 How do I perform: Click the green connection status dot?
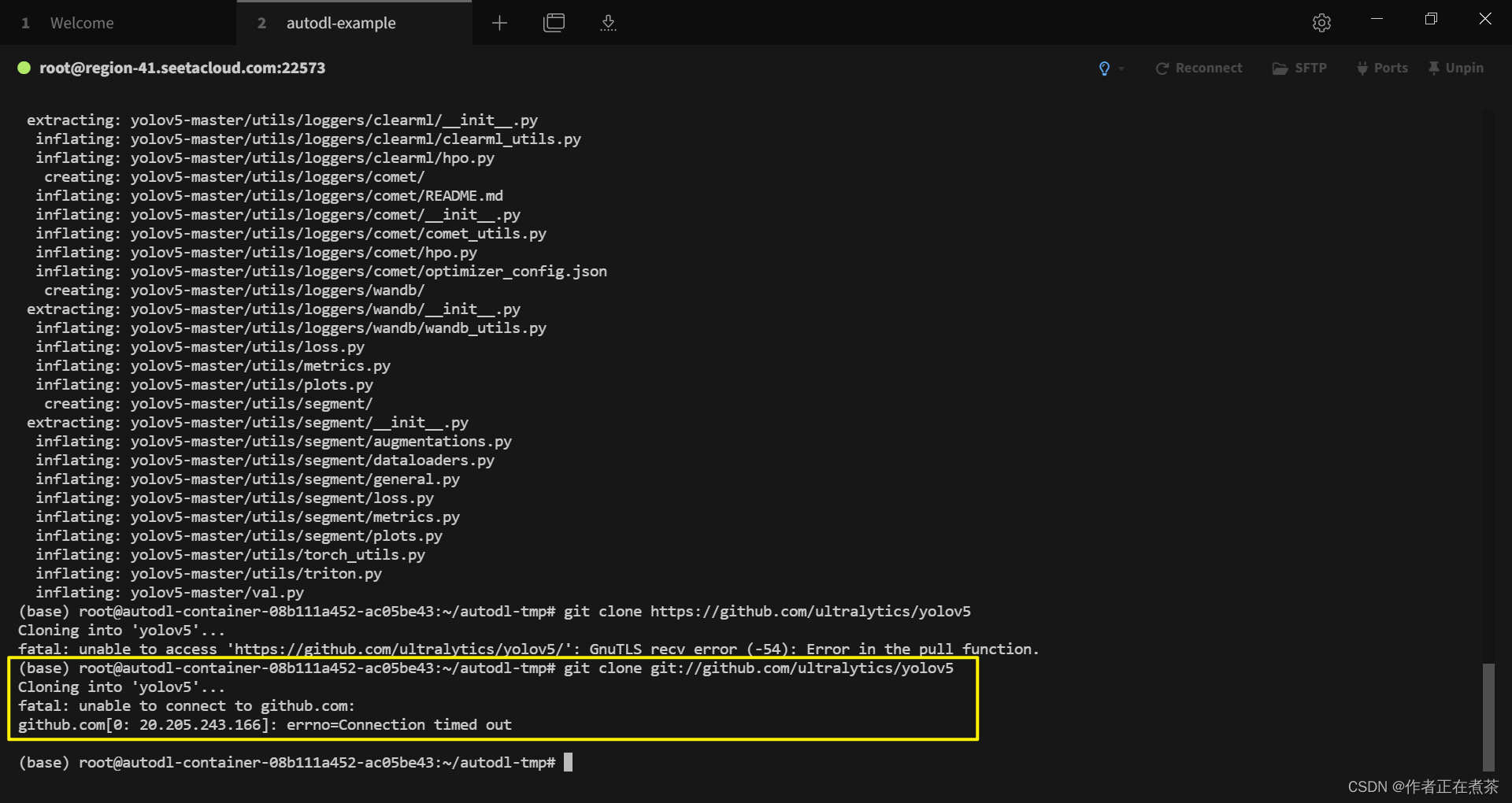(x=24, y=68)
